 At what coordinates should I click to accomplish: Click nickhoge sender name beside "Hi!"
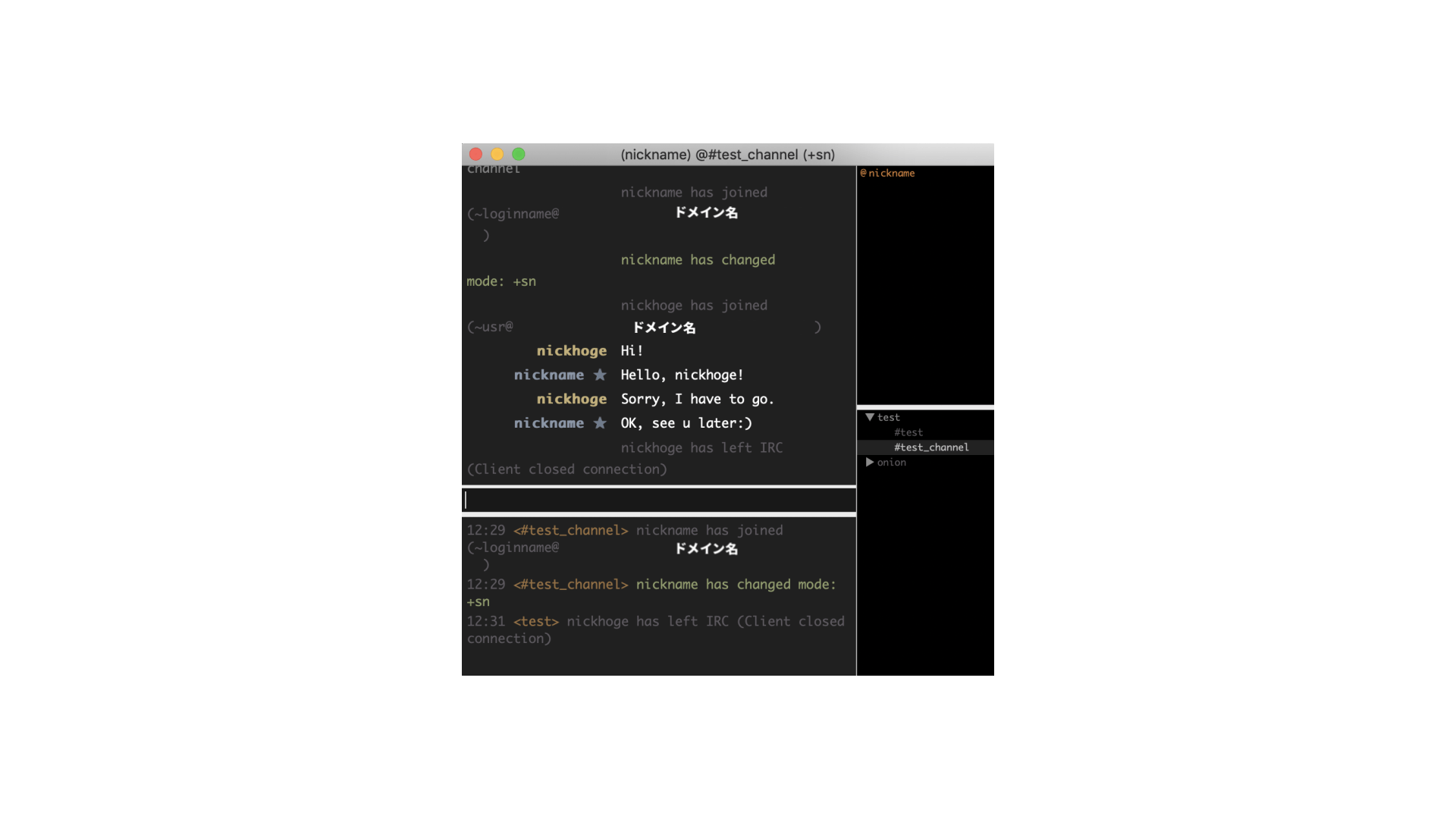[571, 350]
